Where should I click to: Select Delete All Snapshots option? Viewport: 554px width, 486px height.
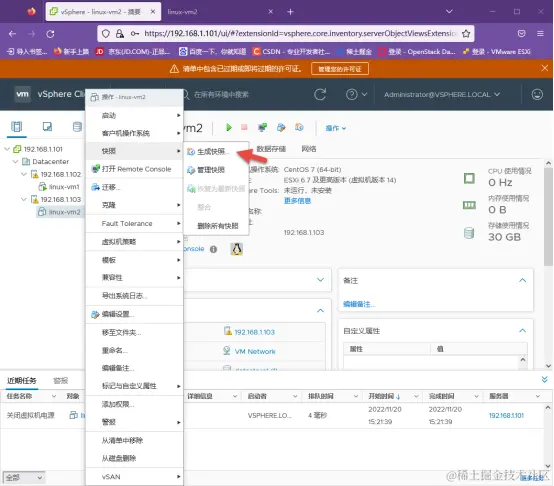(x=216, y=226)
